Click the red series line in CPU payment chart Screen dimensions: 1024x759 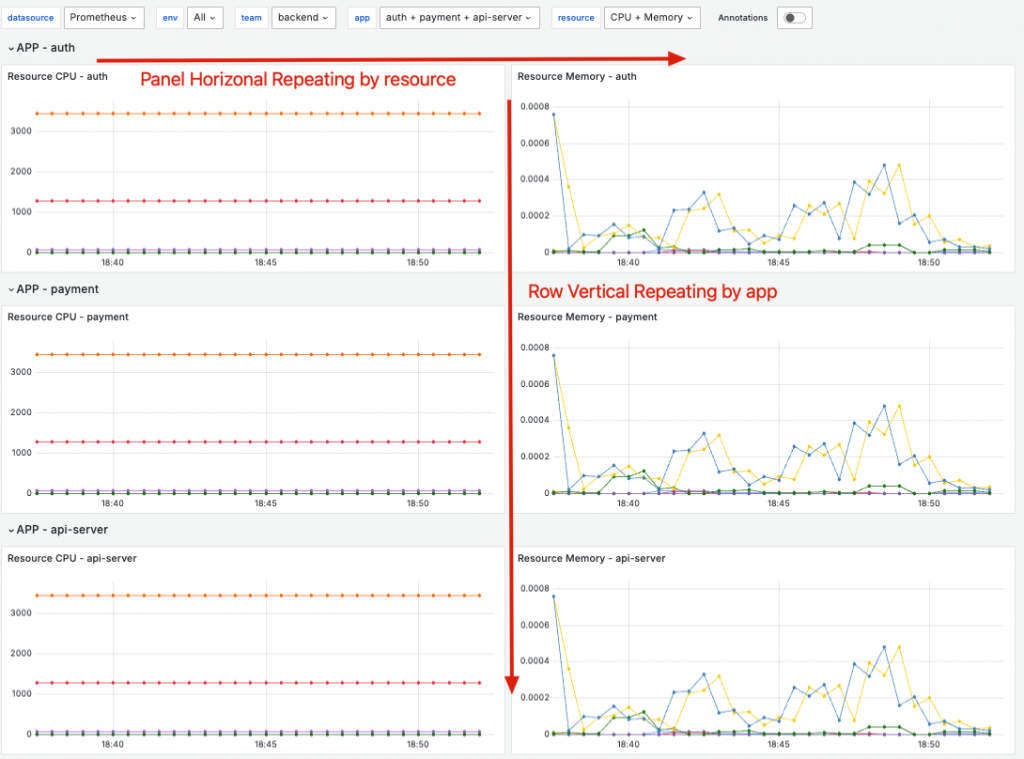coord(258,442)
